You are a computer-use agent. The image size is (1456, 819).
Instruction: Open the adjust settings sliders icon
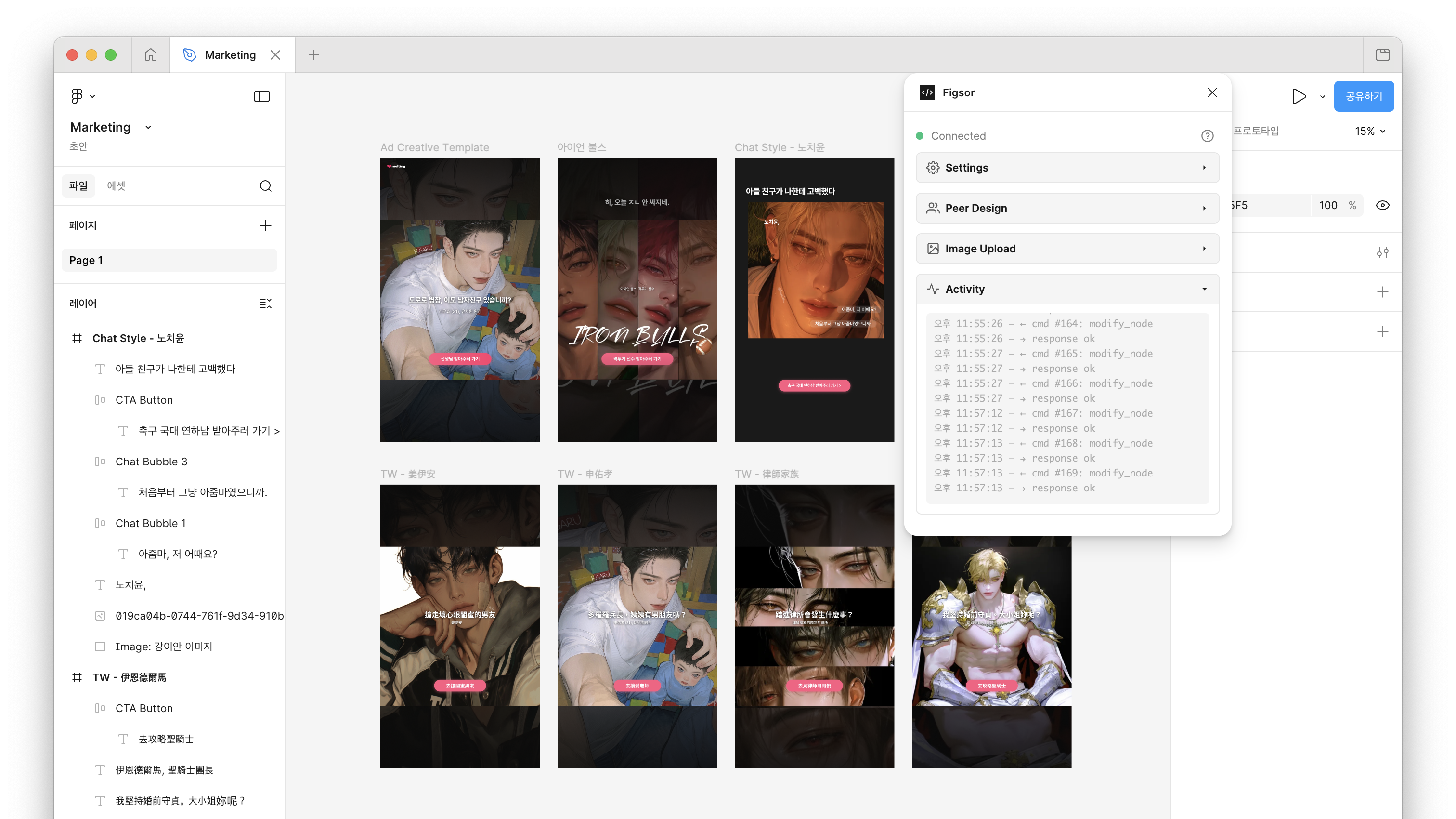click(1382, 252)
